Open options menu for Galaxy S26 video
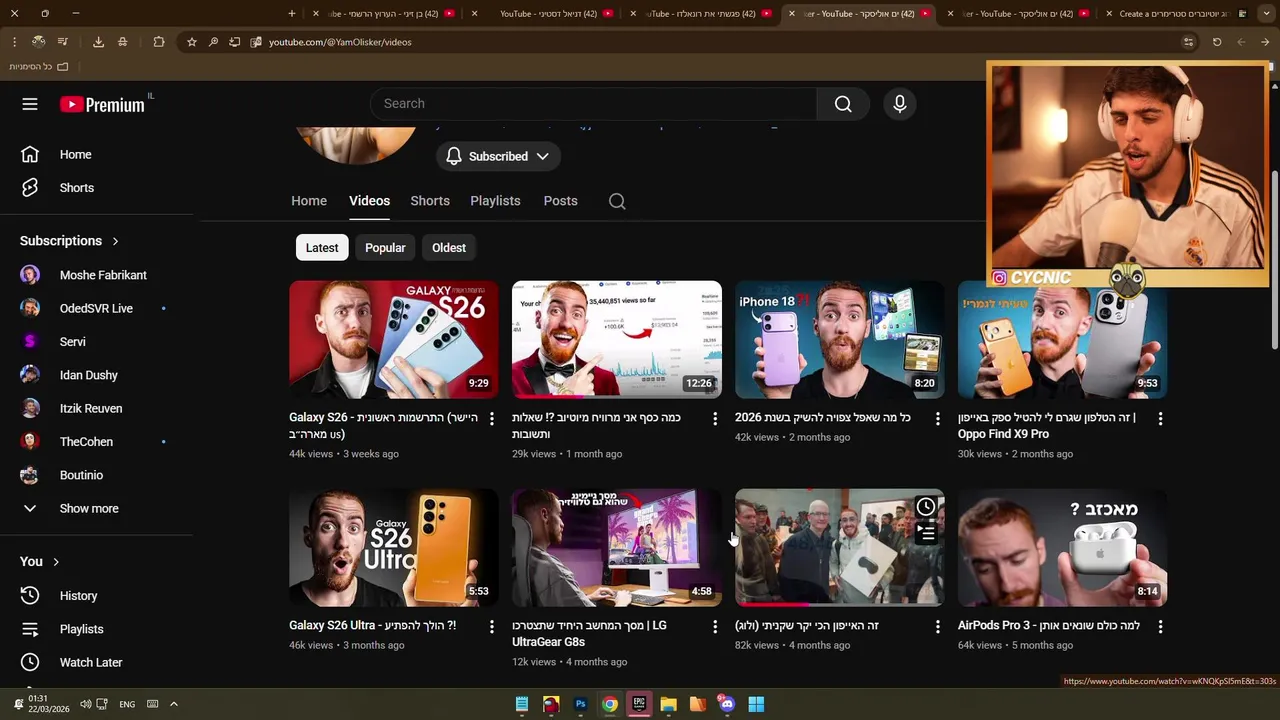Image resolution: width=1280 pixels, height=720 pixels. point(491,419)
